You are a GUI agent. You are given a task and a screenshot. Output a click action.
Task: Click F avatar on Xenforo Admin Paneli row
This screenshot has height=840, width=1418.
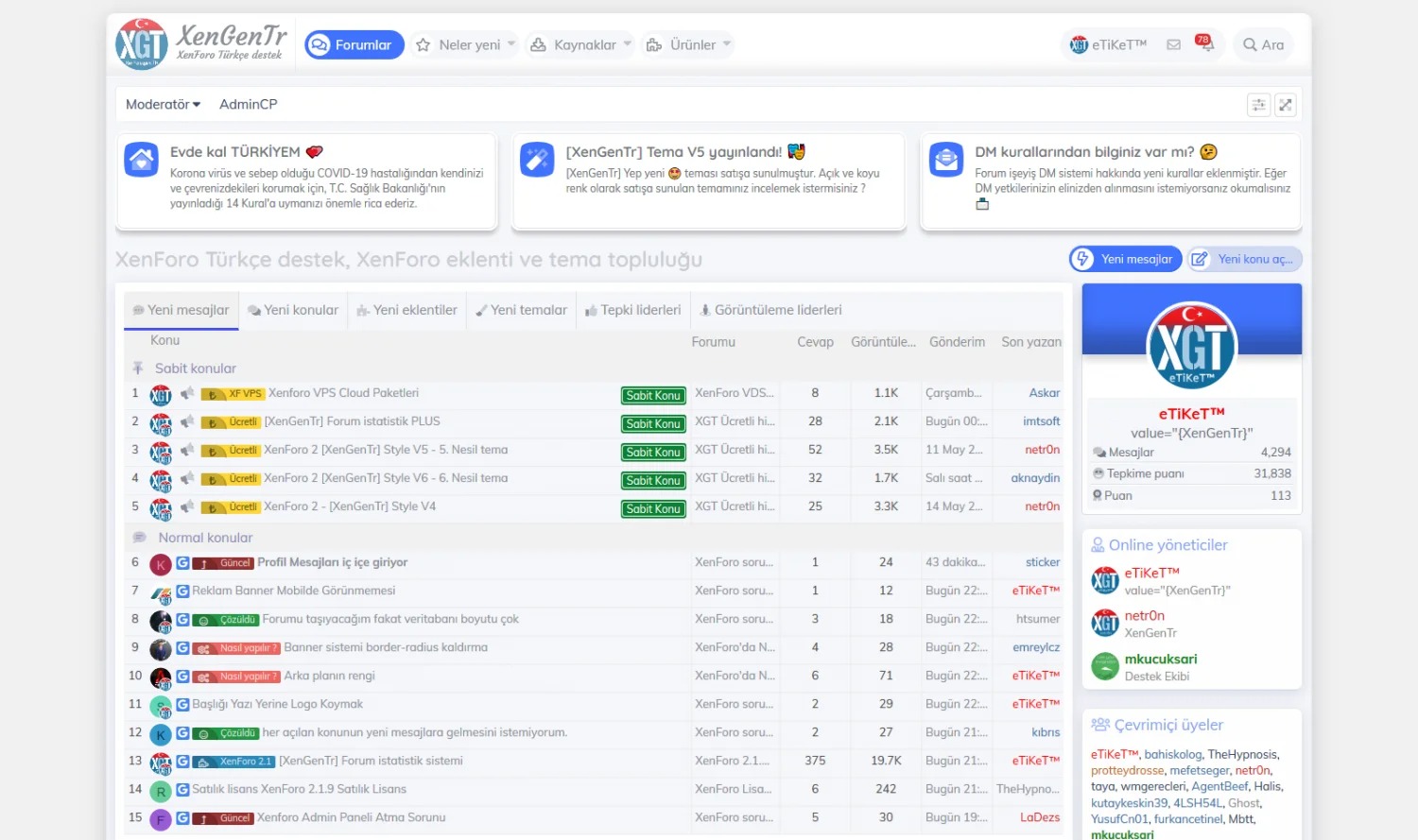tap(161, 820)
